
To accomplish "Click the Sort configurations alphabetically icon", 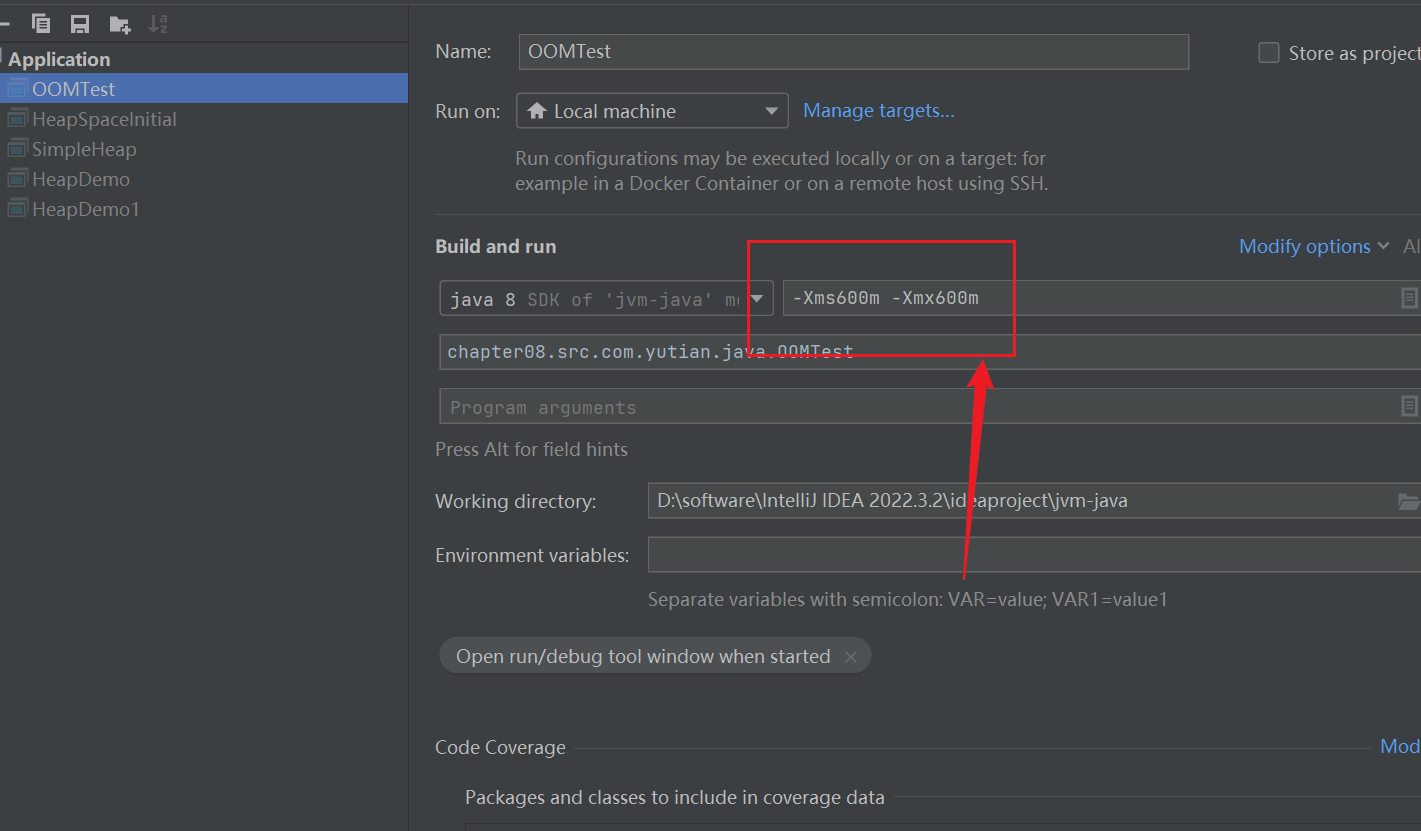I will click(158, 24).
